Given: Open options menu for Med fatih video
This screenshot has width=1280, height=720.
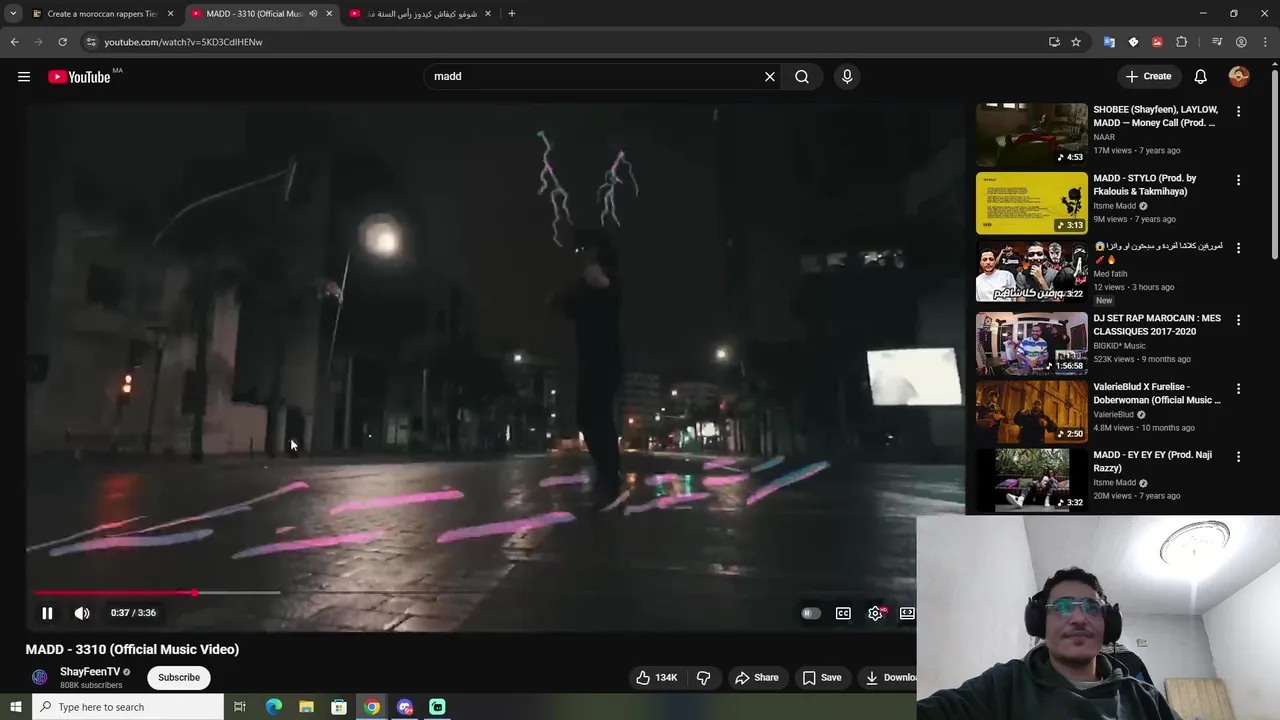Looking at the screenshot, I should coord(1238,248).
